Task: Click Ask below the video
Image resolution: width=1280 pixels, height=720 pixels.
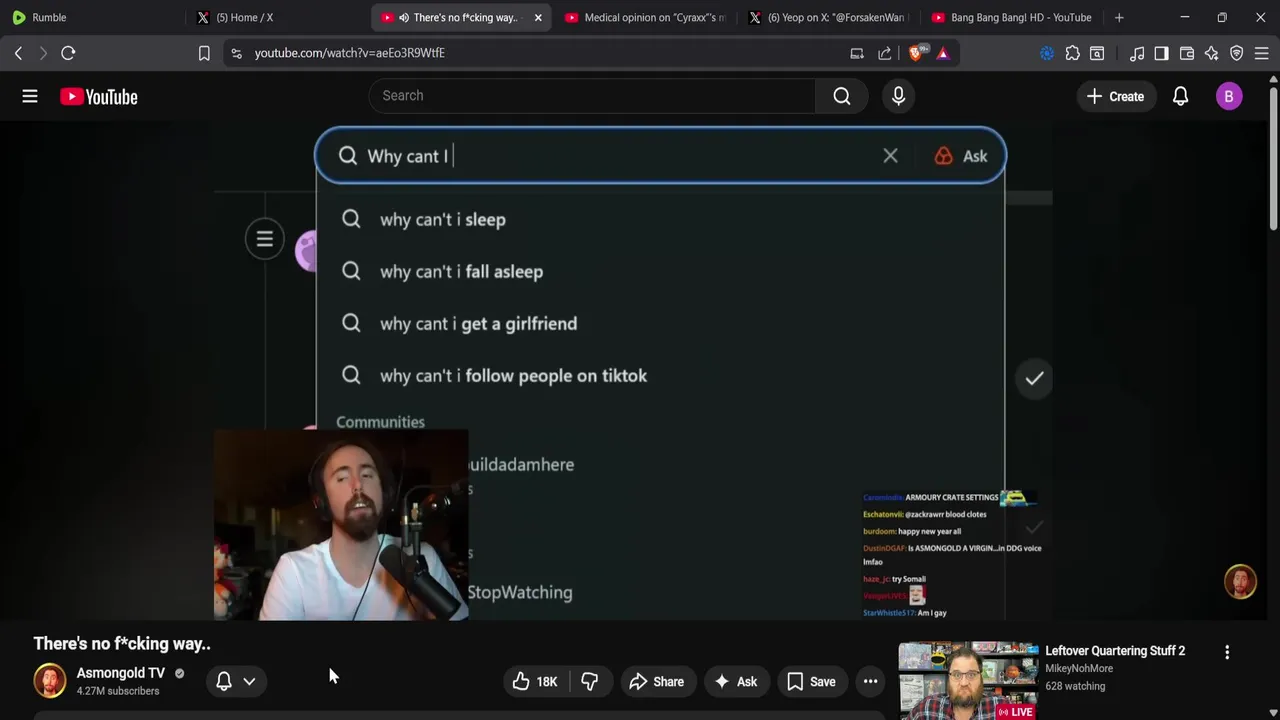Action: [x=735, y=681]
